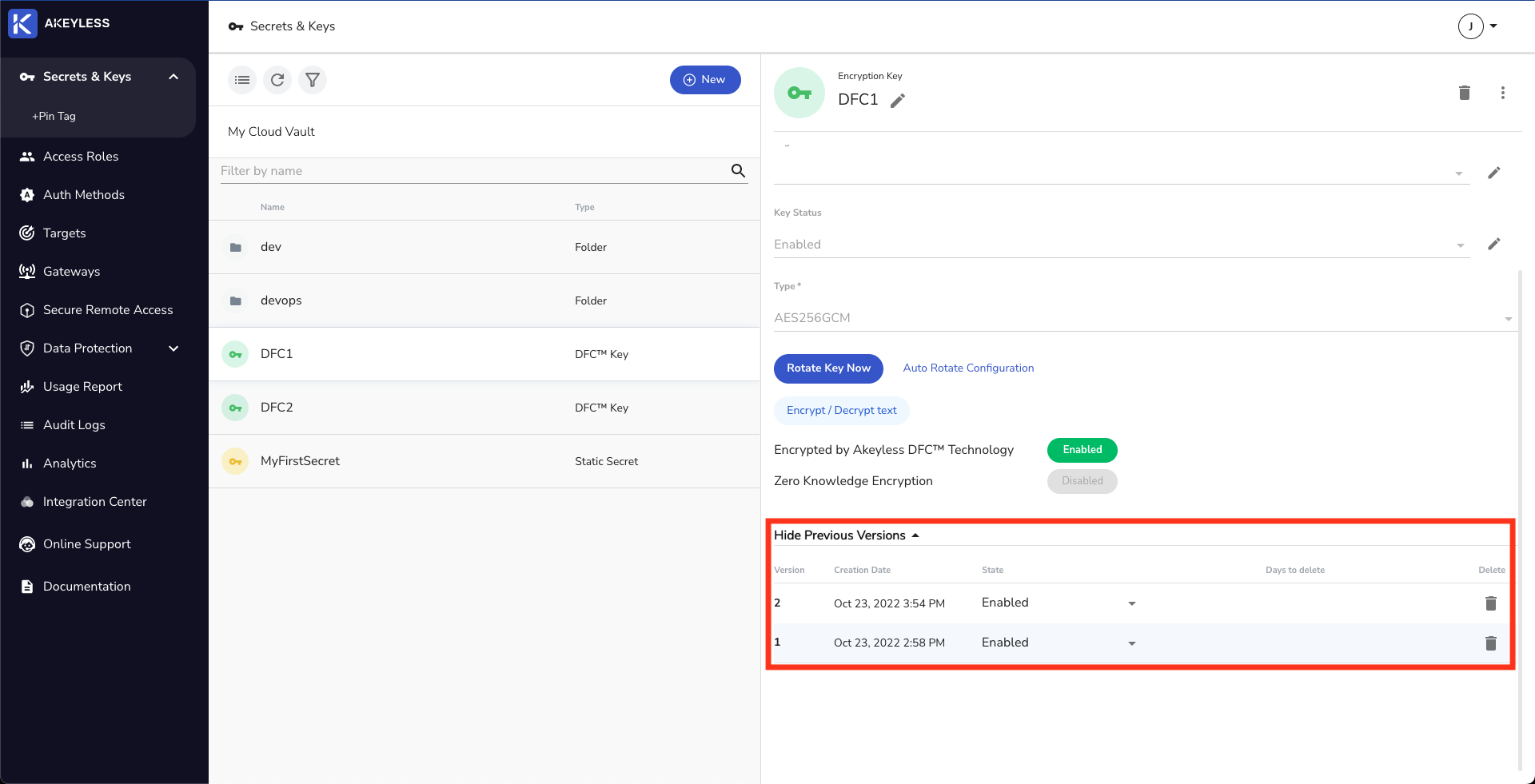The image size is (1535, 784).
Task: Select the MyFirstSecret row
Action: coord(484,461)
